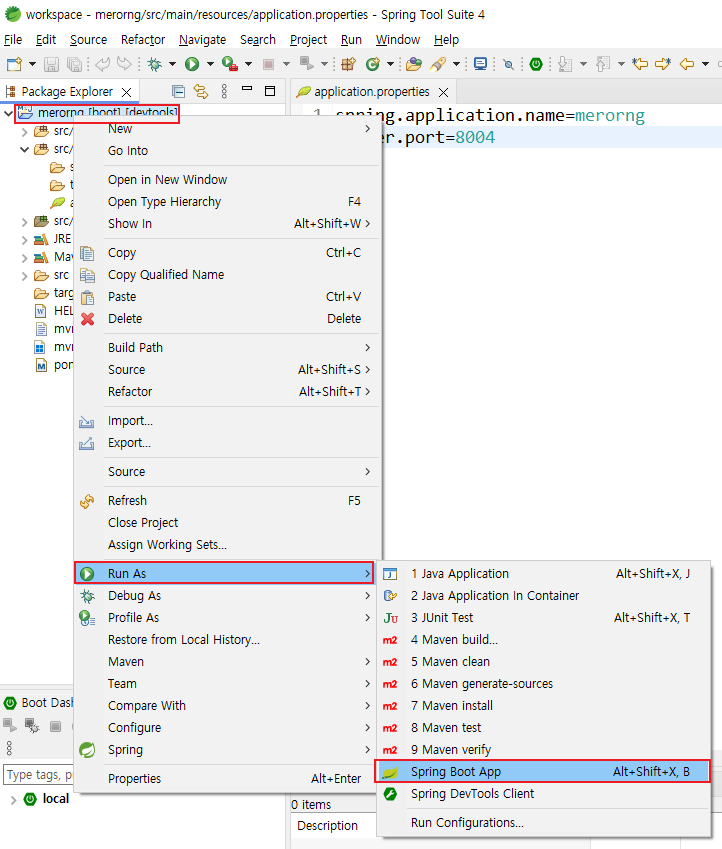This screenshot has height=849, width=722.
Task: Click Import... in context menu
Action: pyautogui.click(x=227, y=421)
